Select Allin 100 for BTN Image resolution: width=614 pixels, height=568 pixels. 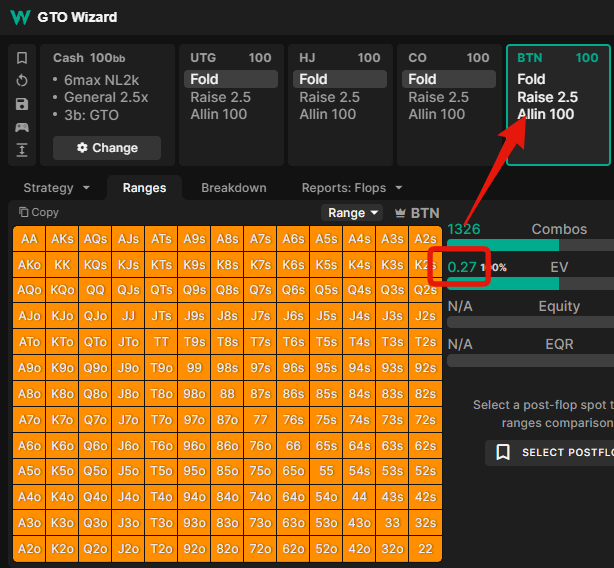[x=545, y=114]
